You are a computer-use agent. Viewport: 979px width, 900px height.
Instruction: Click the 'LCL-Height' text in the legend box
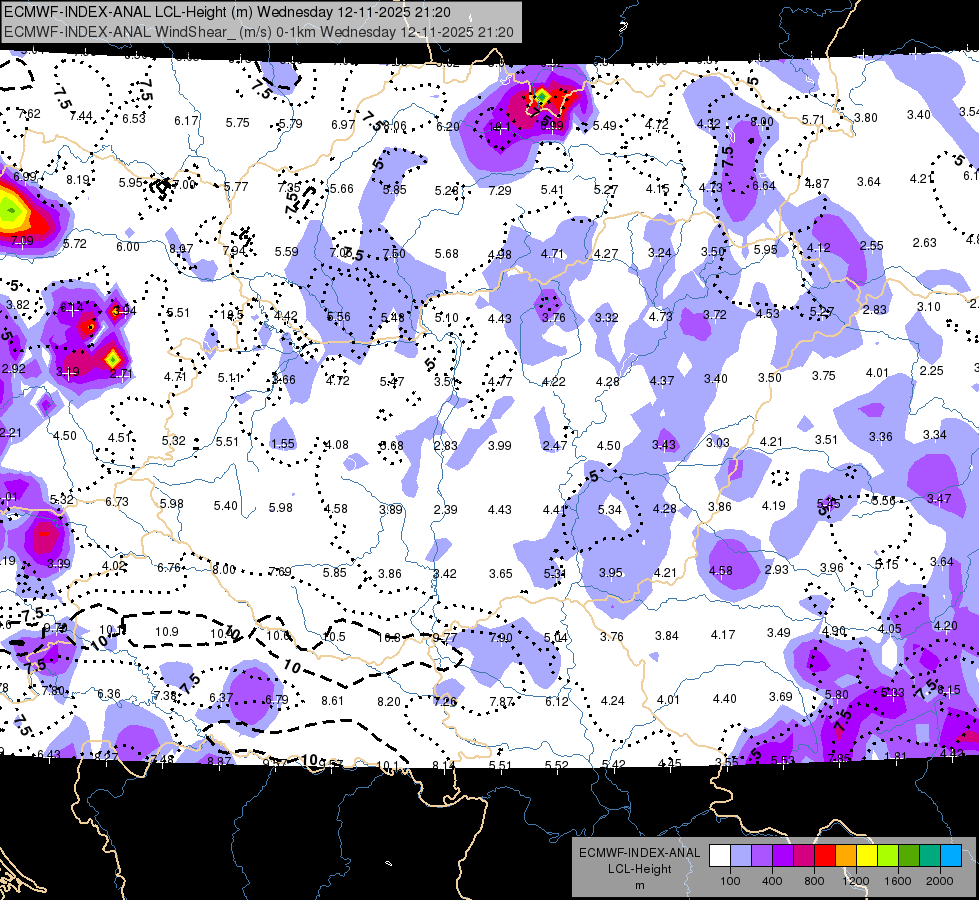(x=640, y=869)
